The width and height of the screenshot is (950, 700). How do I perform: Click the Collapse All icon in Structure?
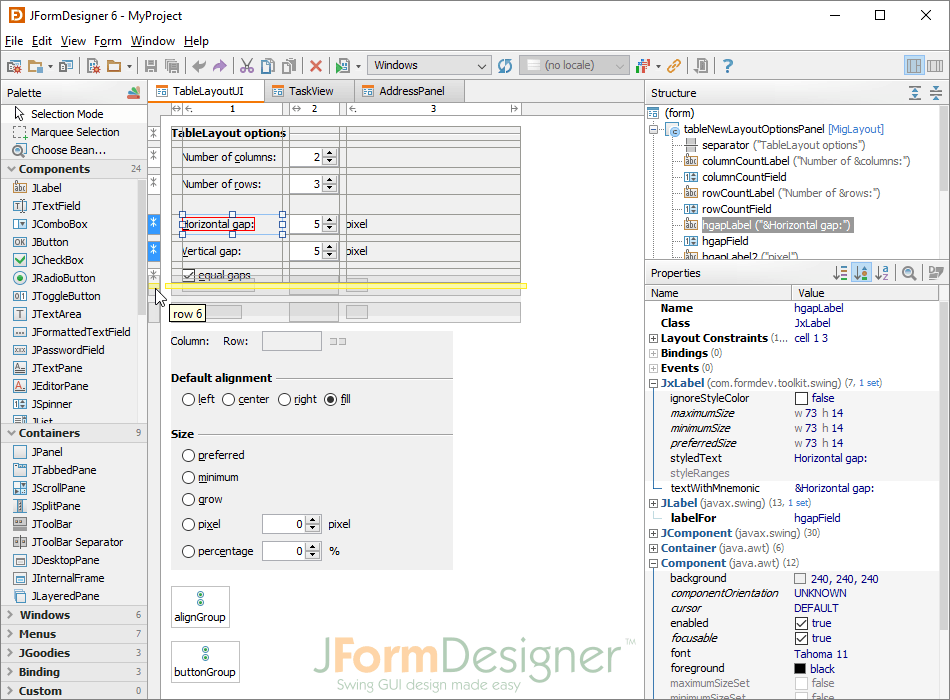pyautogui.click(x=936, y=93)
